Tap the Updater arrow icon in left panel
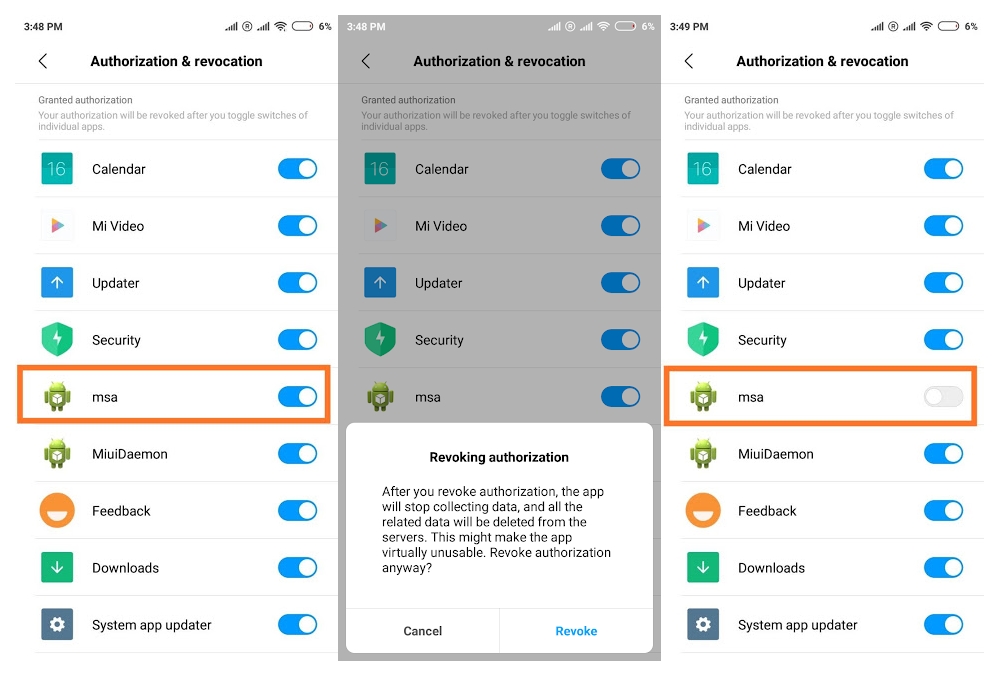 57,282
